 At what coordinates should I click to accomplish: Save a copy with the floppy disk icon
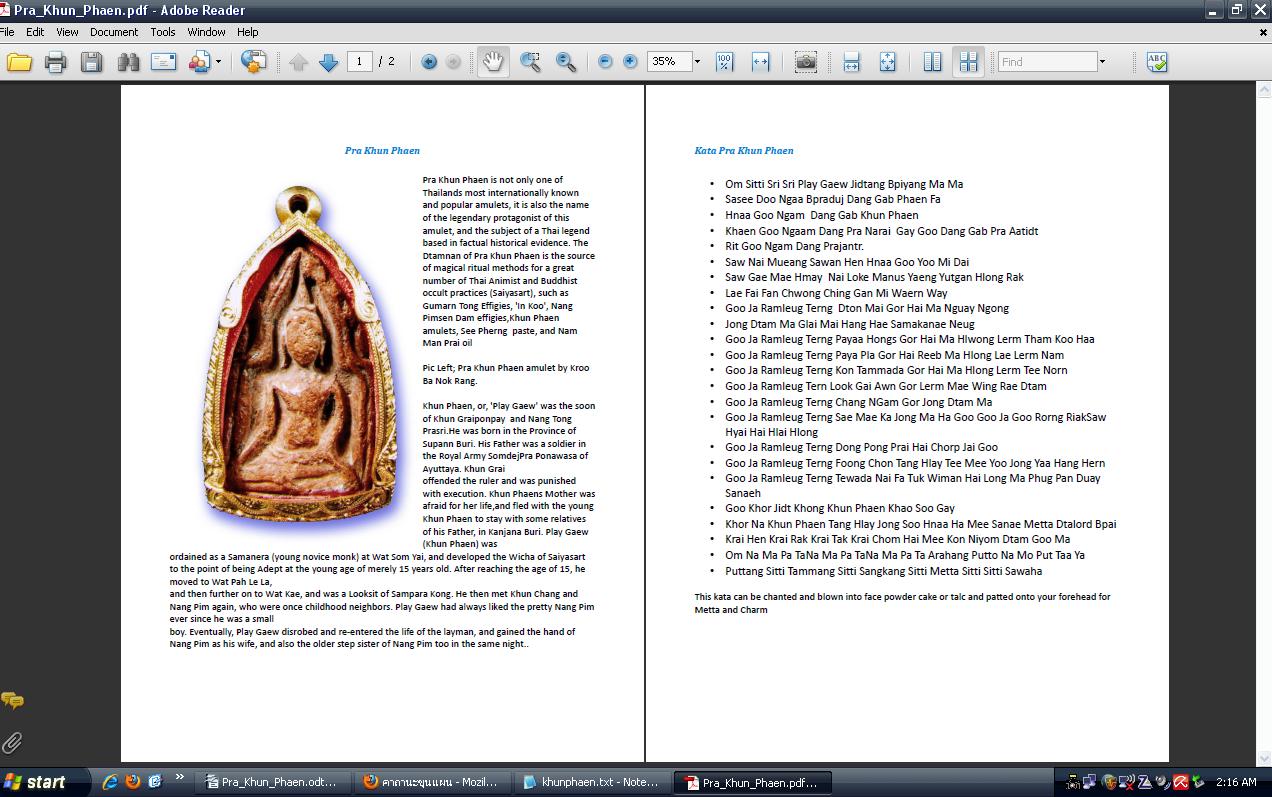pos(91,62)
